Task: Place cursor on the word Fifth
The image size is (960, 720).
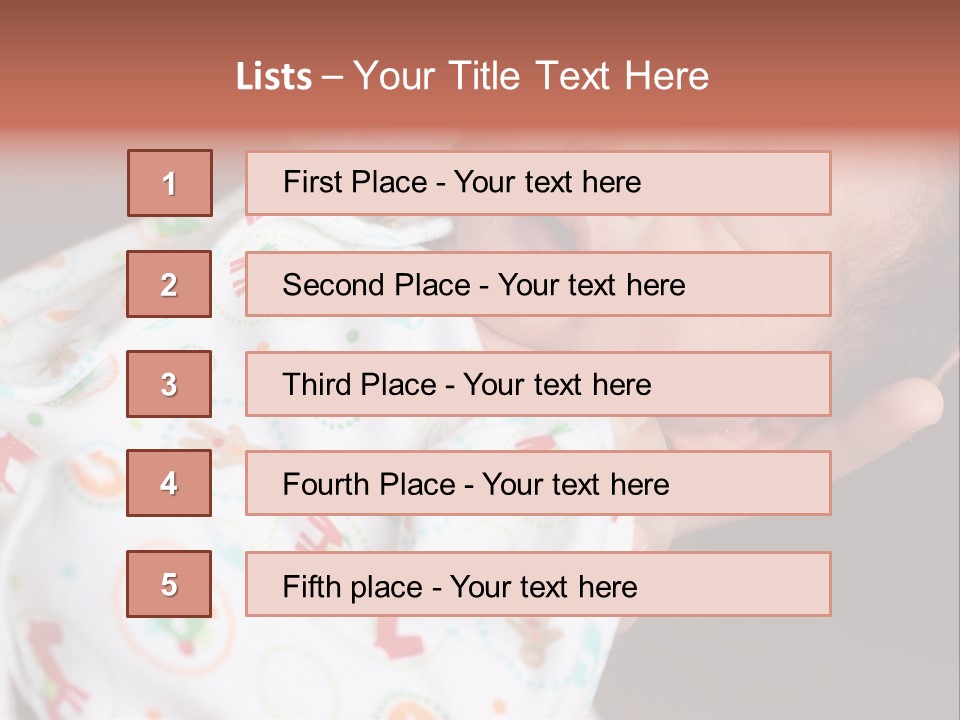Action: click(x=311, y=586)
